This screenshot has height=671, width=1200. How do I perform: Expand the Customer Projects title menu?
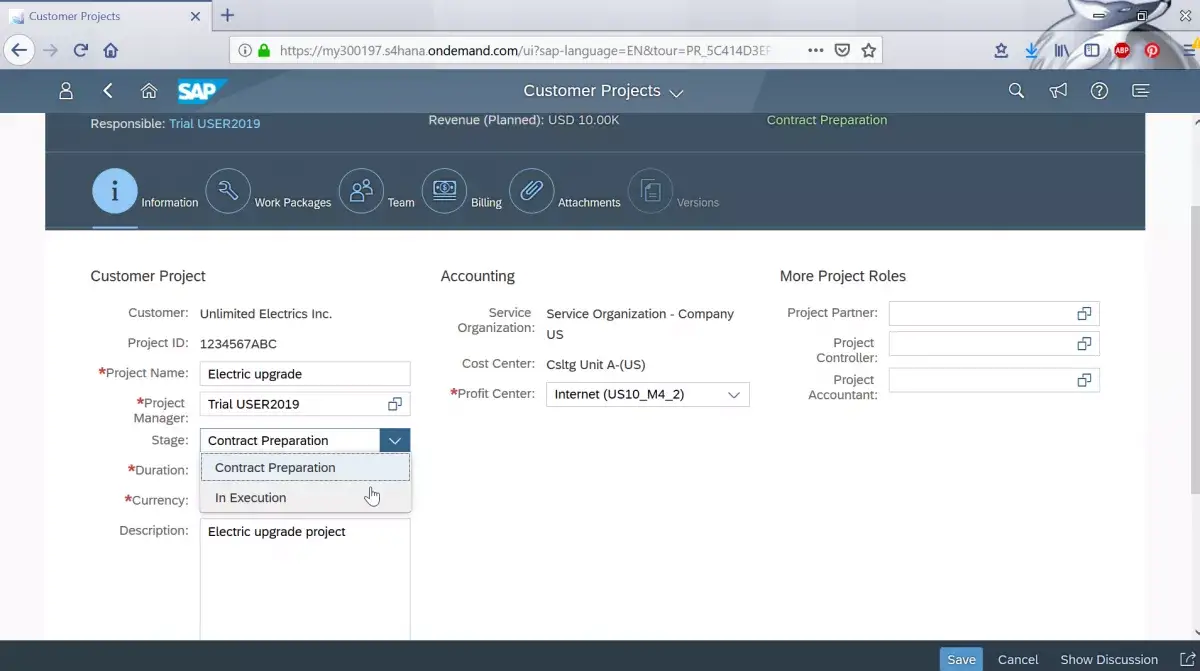click(x=676, y=92)
